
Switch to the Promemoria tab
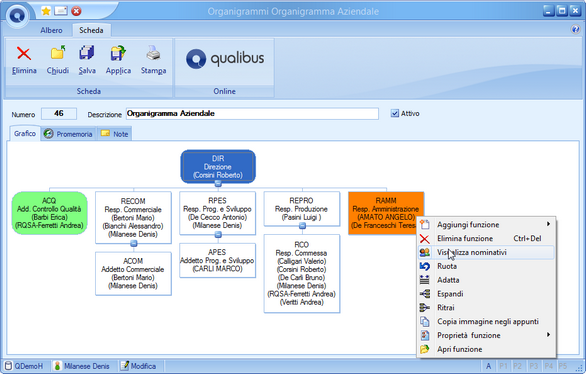pyautogui.click(x=69, y=134)
